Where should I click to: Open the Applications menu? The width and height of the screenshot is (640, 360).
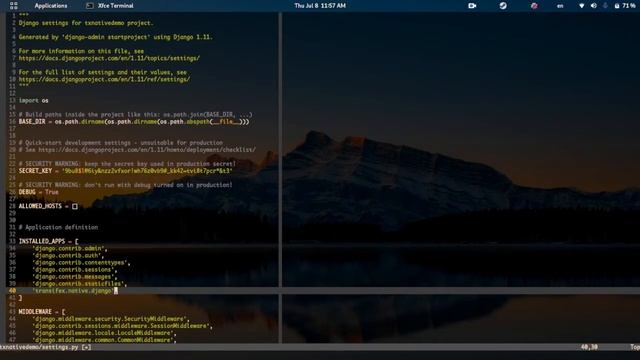51,6
